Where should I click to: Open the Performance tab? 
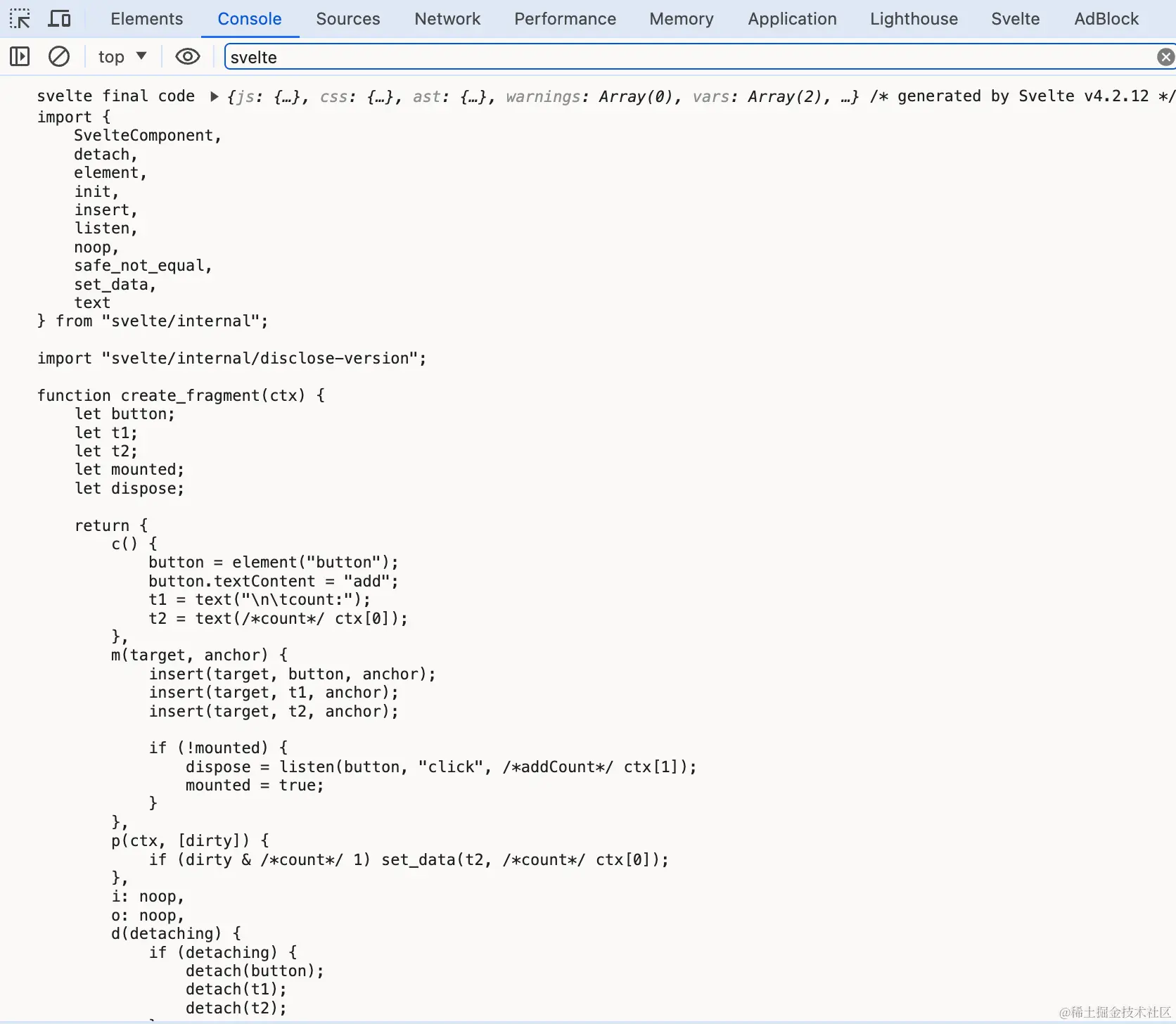(x=565, y=19)
